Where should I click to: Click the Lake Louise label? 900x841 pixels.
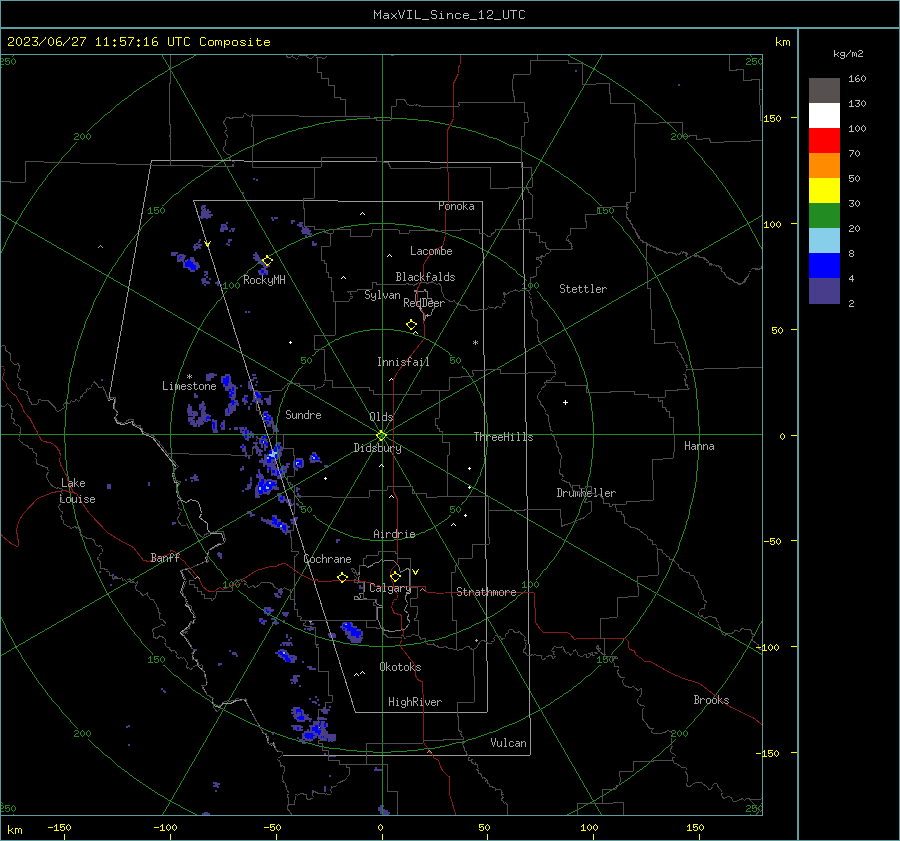point(77,491)
